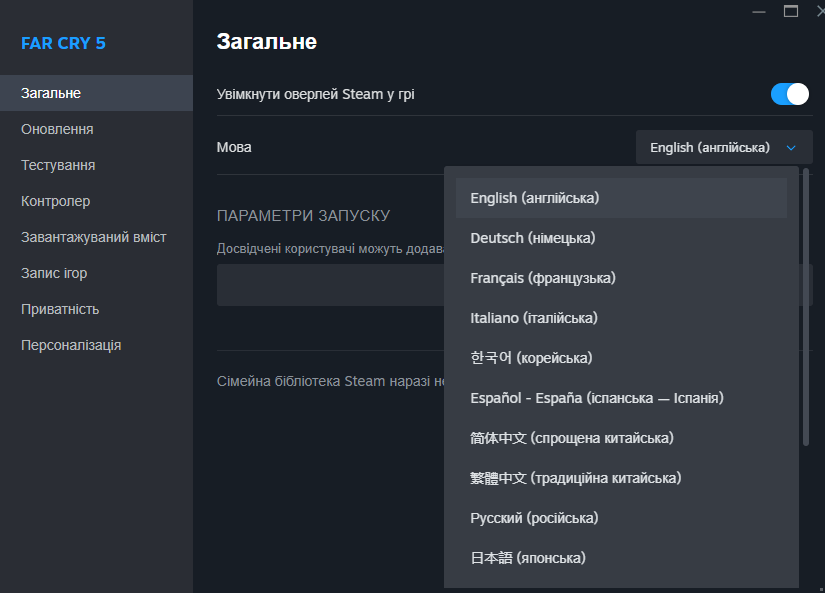Open the Мова language dropdown

click(724, 147)
